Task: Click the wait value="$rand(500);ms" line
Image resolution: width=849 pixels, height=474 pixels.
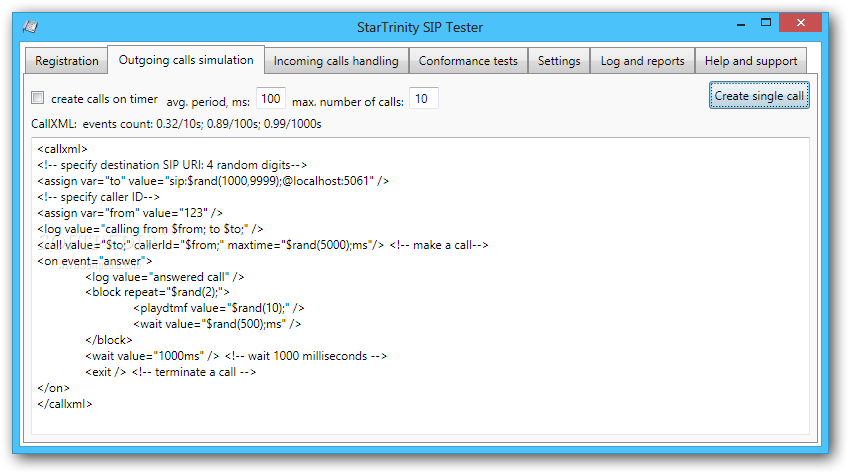Action: (x=217, y=324)
